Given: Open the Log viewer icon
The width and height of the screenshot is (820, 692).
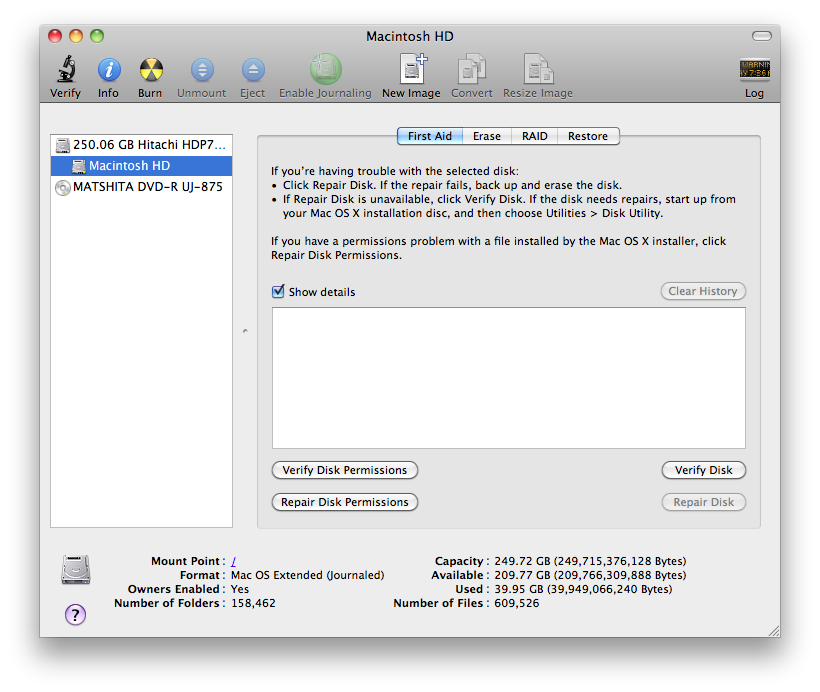Looking at the screenshot, I should (754, 70).
